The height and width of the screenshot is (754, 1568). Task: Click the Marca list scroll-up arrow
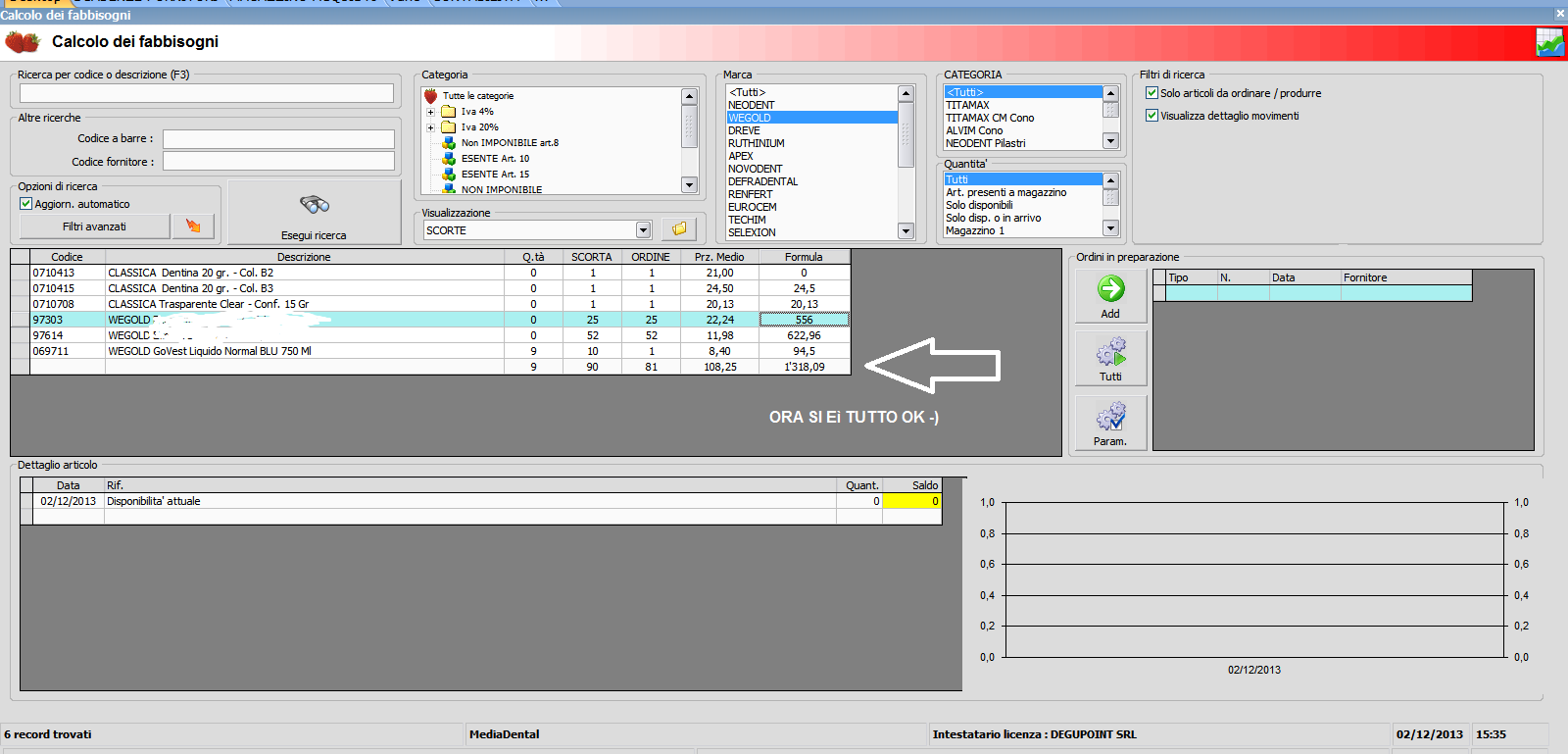[906, 93]
